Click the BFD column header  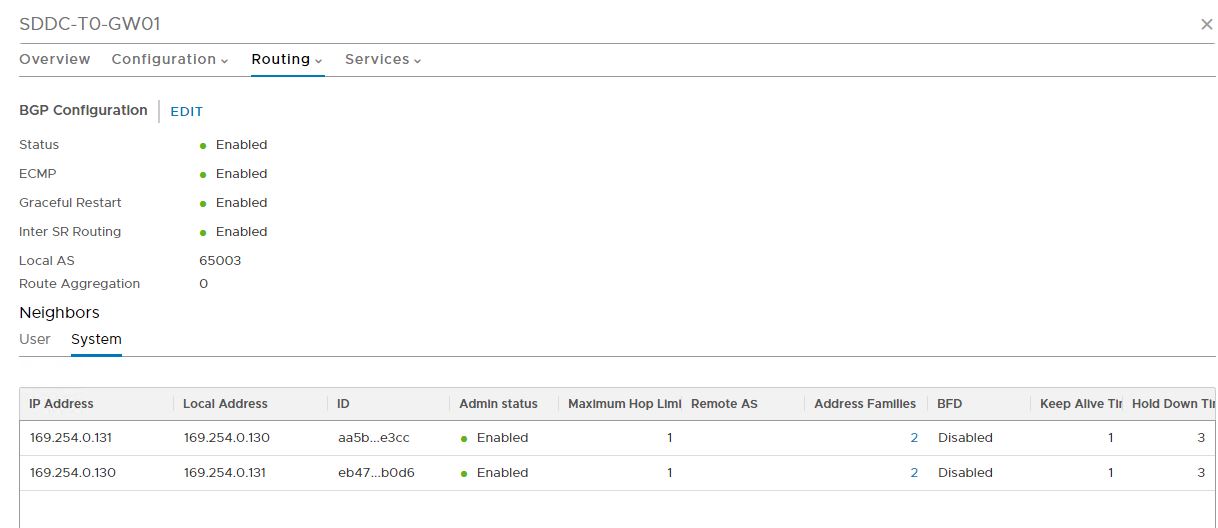(x=950, y=404)
